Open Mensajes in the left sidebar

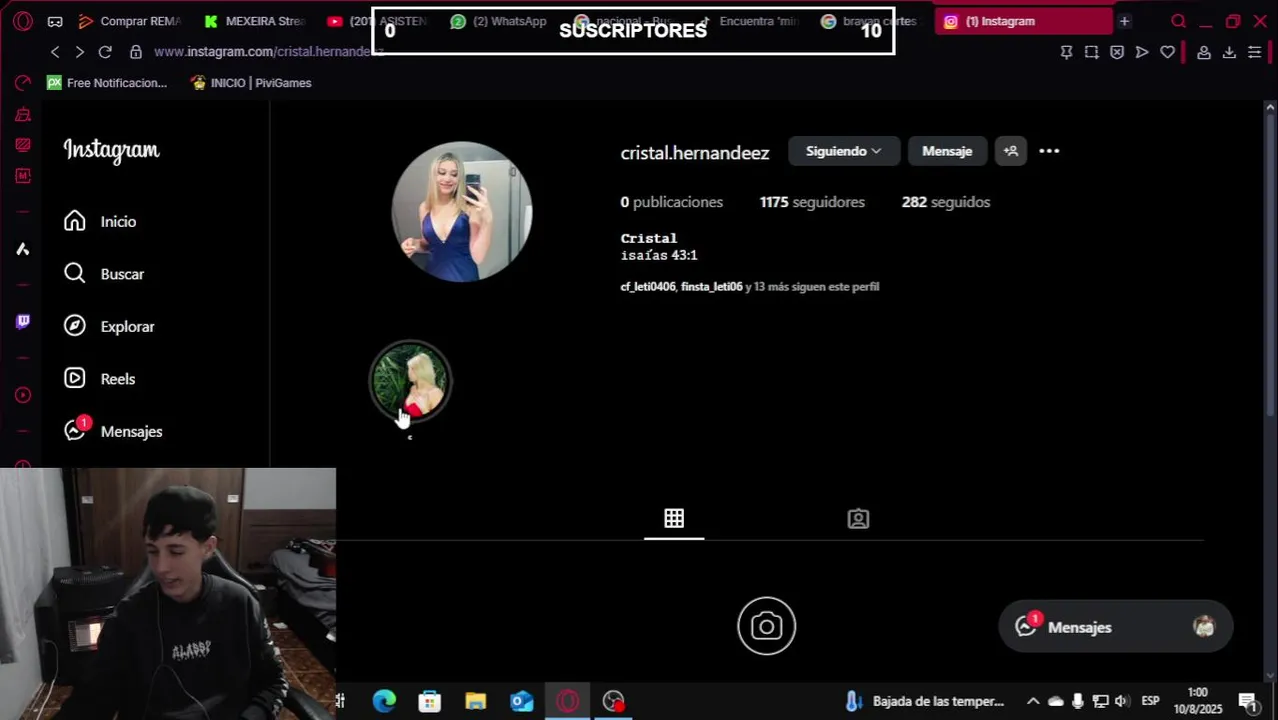[x=112, y=431]
